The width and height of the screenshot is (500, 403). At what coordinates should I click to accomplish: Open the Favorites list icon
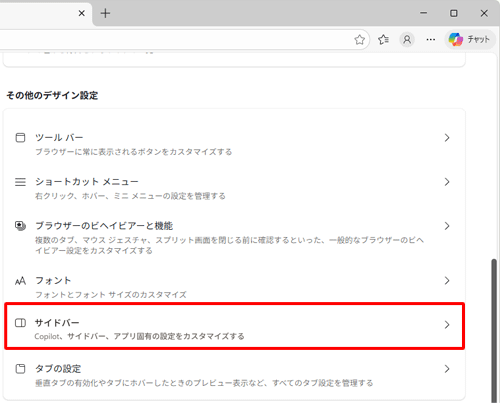(383, 40)
